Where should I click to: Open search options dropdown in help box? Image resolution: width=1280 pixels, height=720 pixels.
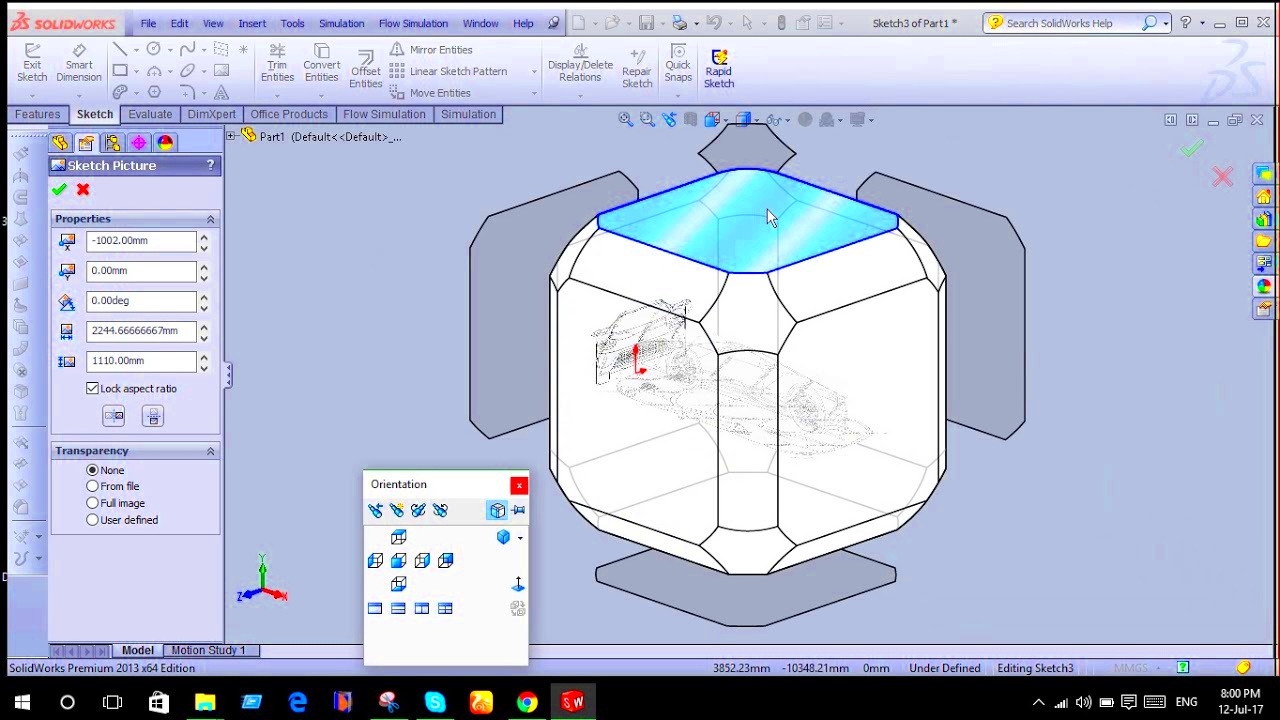[x=1166, y=23]
